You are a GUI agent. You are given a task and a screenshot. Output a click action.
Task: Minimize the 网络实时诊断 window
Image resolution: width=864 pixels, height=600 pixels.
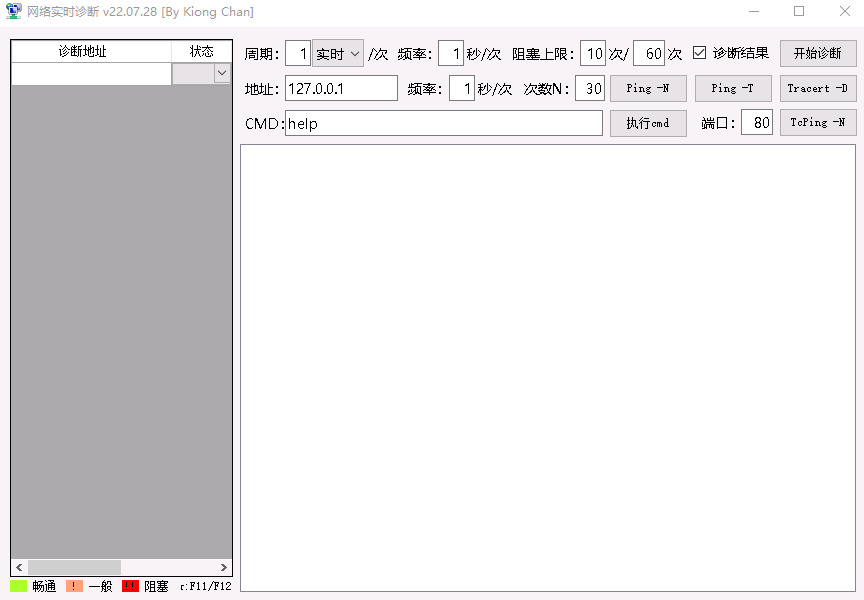coord(754,11)
